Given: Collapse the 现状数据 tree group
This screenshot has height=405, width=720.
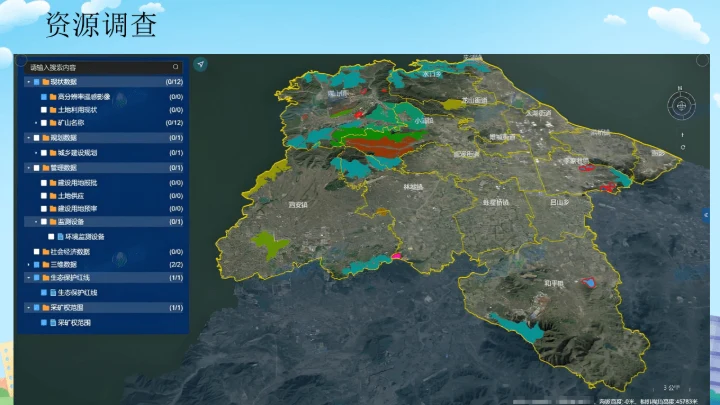Looking at the screenshot, I should (x=27, y=81).
